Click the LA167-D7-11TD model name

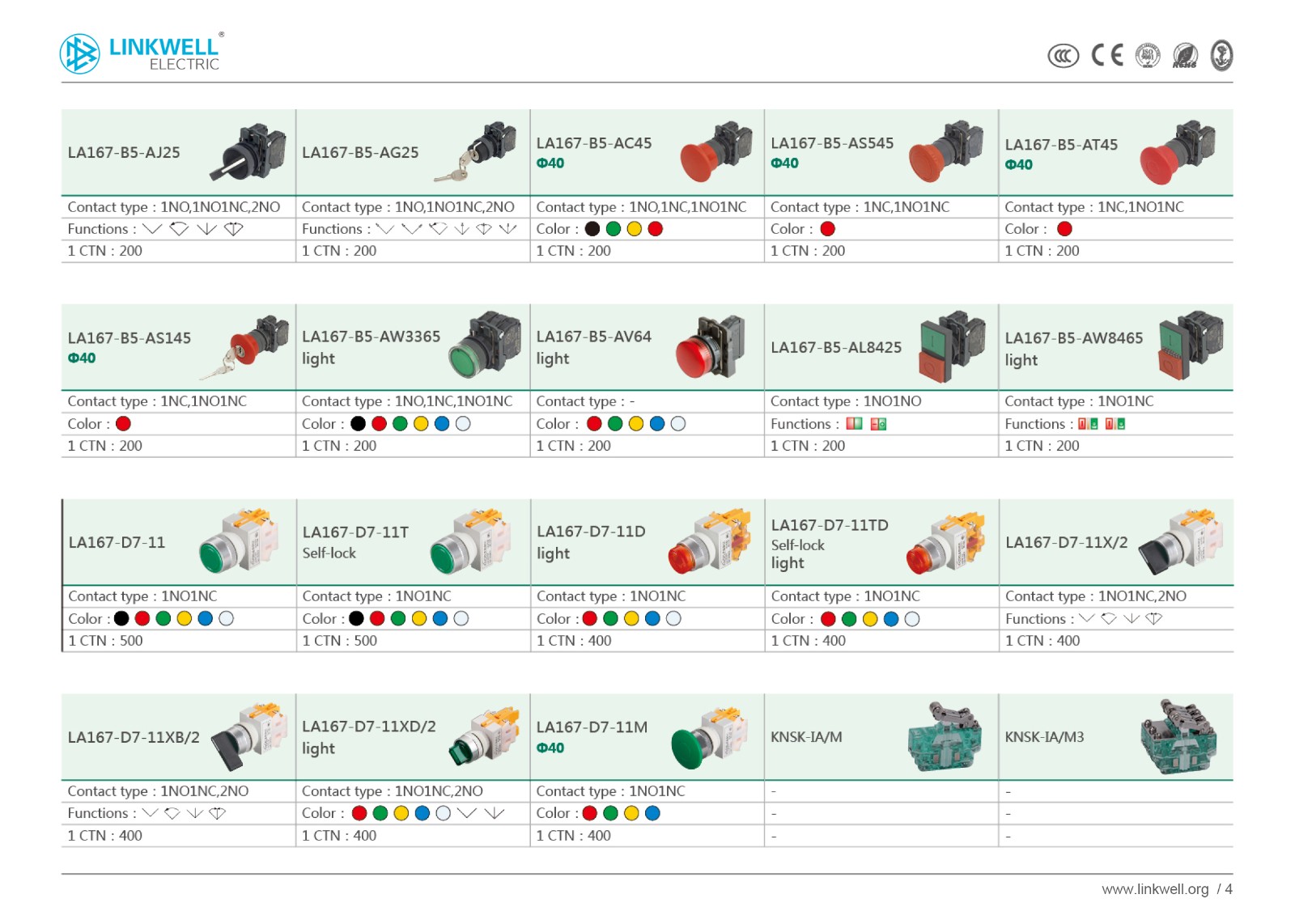tap(830, 524)
